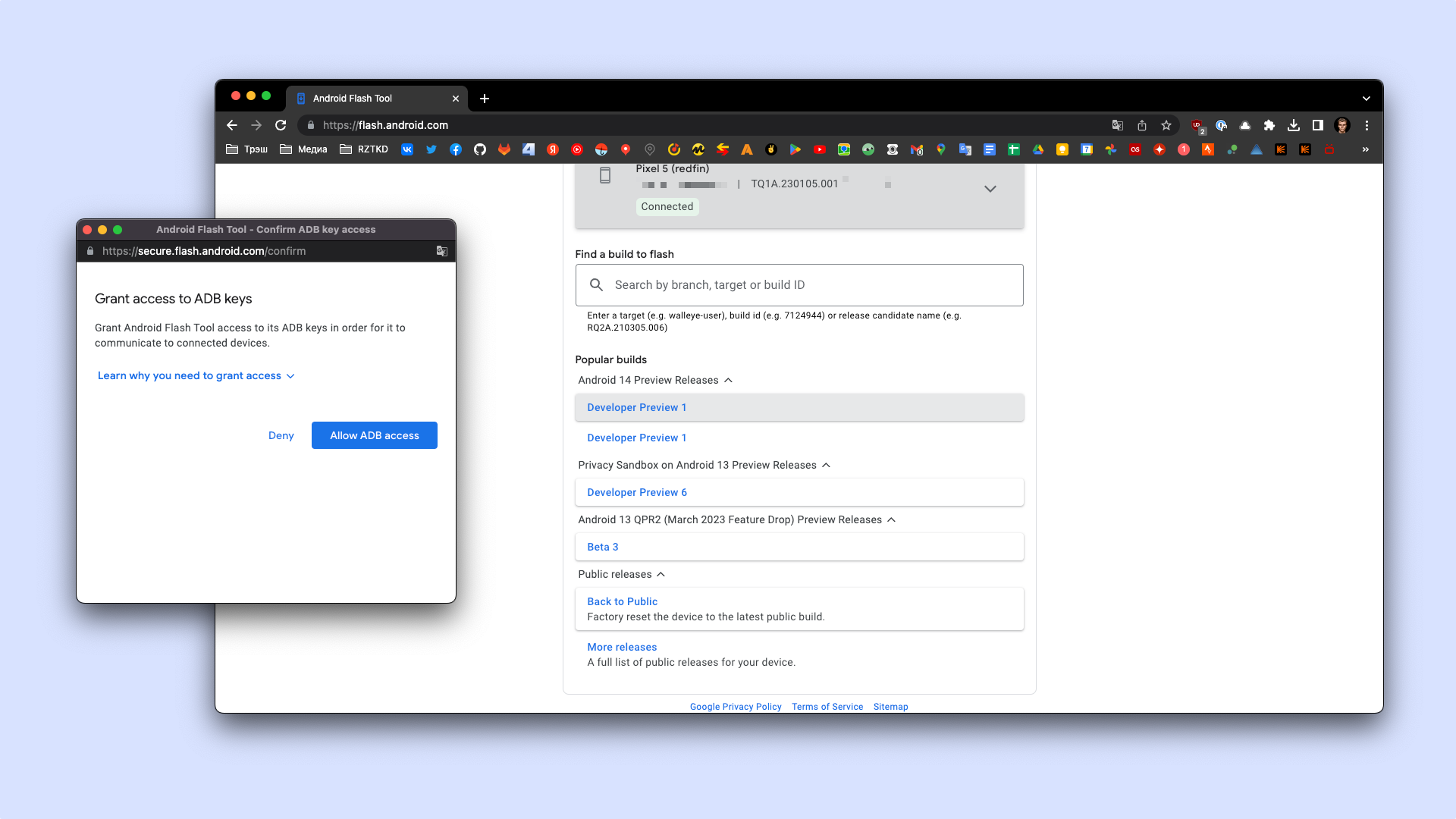Click the Twitter bird icon in bookmarks bar
The image size is (1456, 819).
[x=431, y=150]
